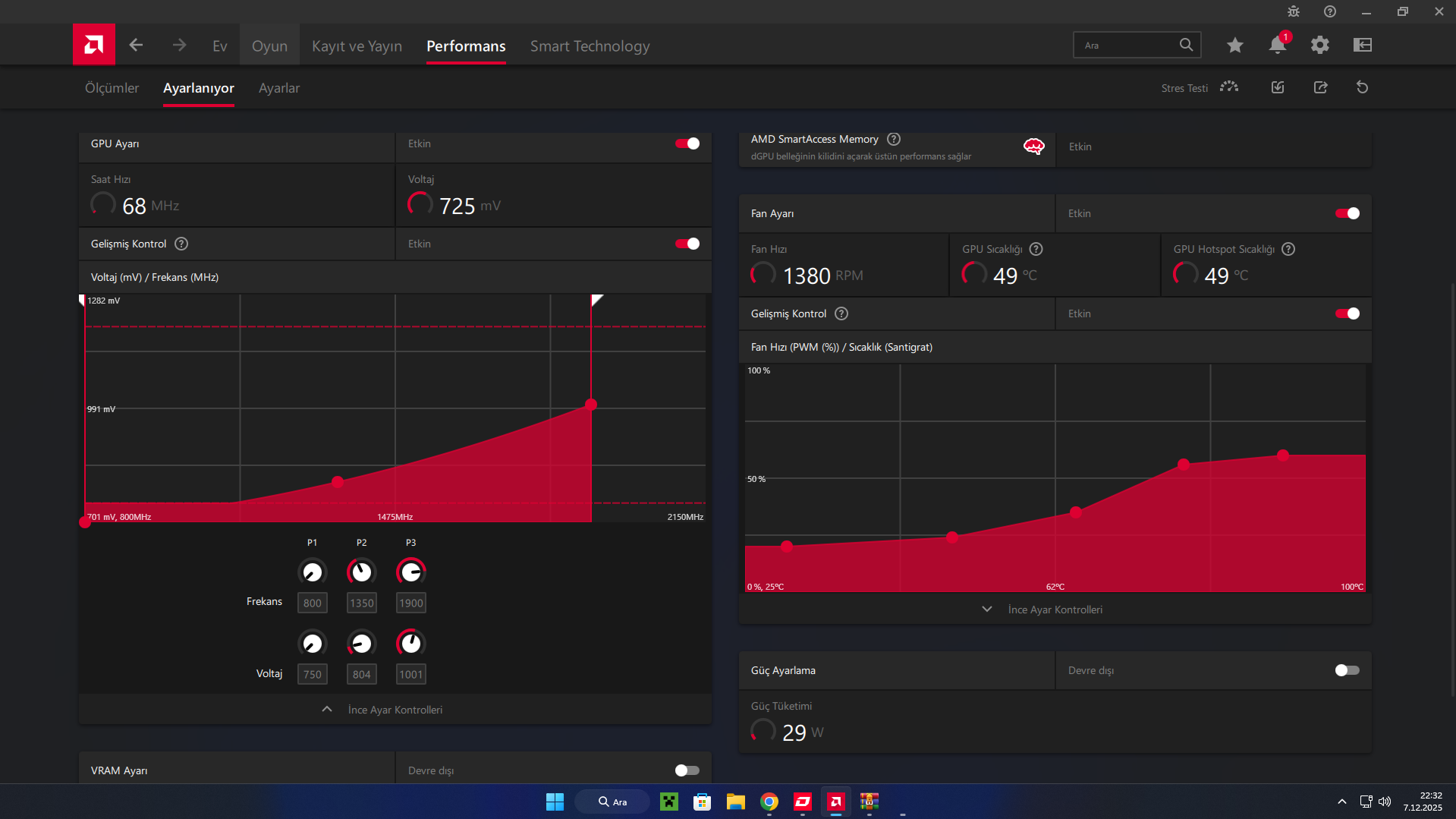Toggle the sidebar panel icon

coord(1363,45)
